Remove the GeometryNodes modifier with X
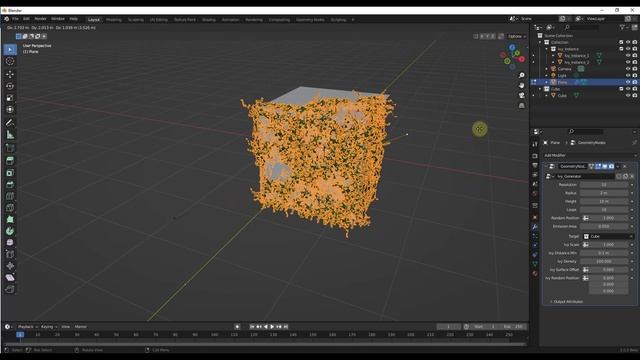This screenshot has height=360, width=640. (x=624, y=167)
